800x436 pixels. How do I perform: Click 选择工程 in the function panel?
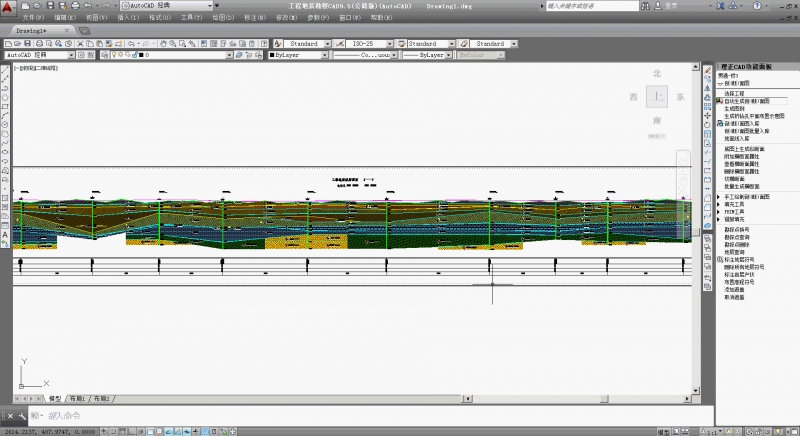(x=736, y=93)
